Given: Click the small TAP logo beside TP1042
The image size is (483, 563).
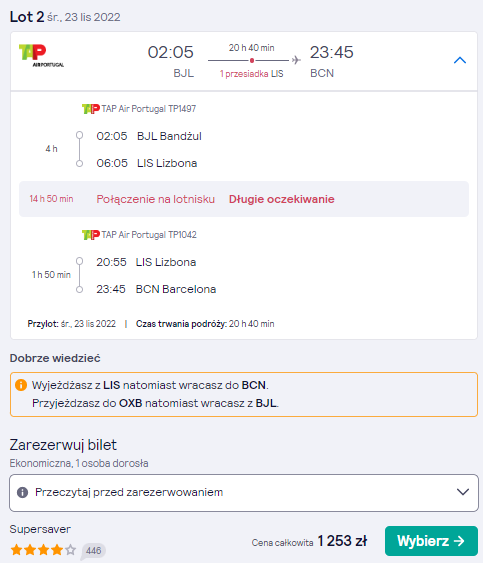Looking at the screenshot, I should pos(90,235).
